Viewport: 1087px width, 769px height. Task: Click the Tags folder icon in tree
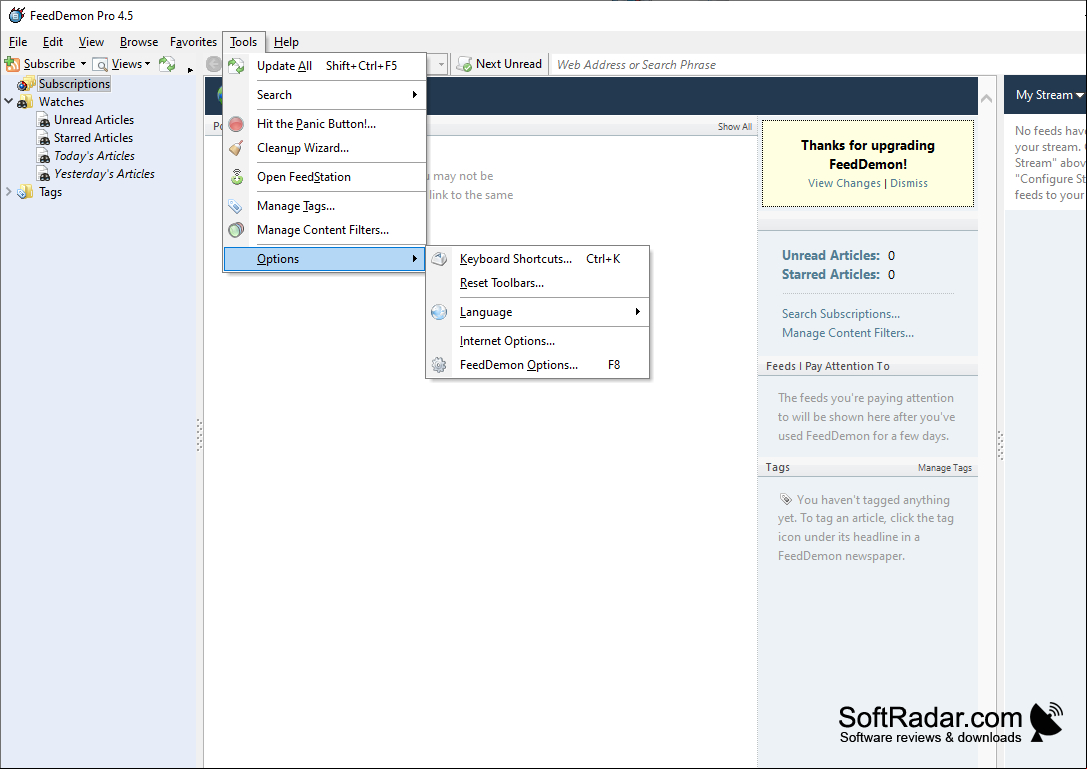point(26,192)
